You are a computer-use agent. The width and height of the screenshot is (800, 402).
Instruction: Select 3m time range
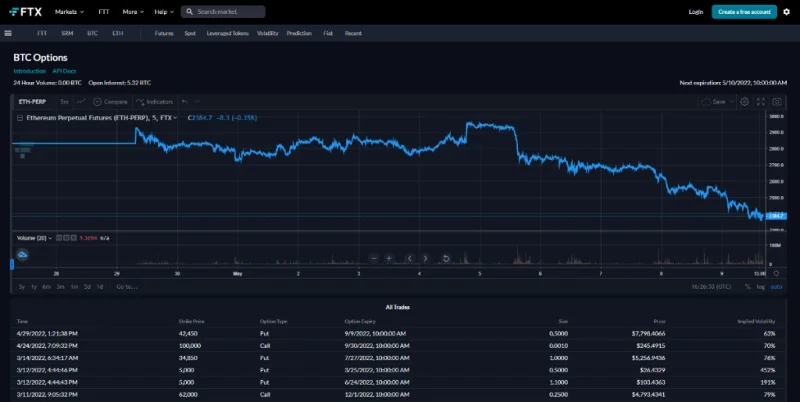pyautogui.click(x=60, y=287)
